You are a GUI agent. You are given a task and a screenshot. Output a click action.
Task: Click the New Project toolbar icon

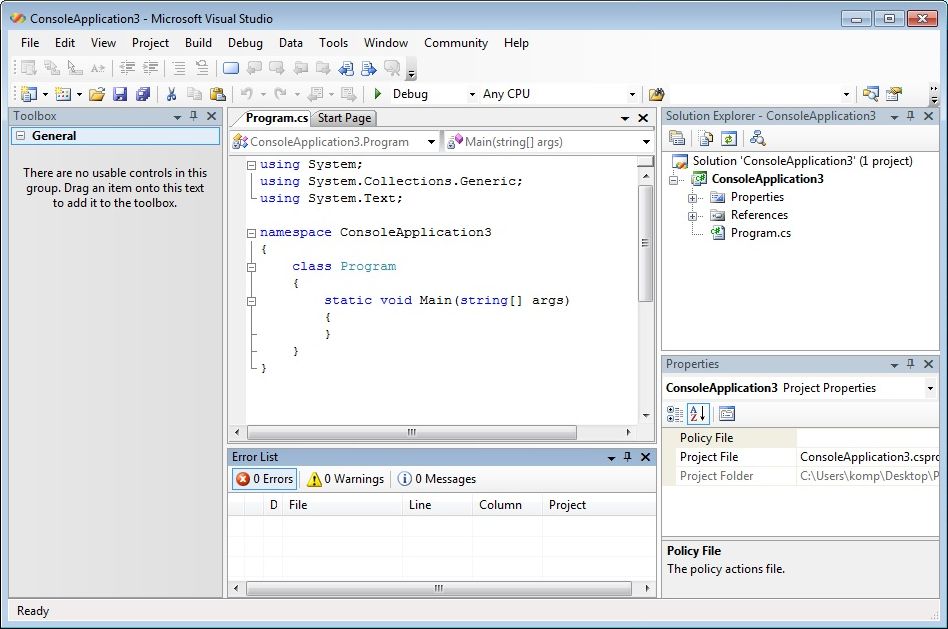click(28, 94)
